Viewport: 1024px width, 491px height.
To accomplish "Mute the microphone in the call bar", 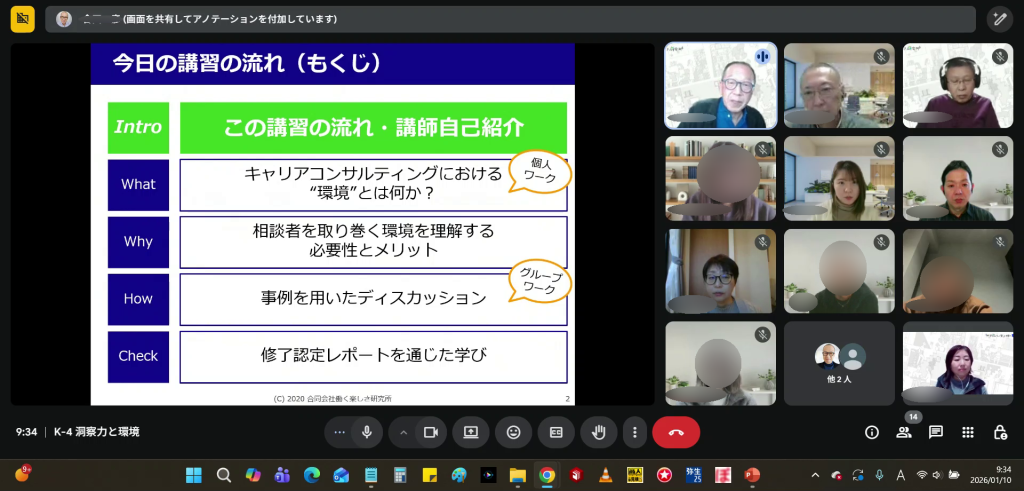I will tap(367, 432).
